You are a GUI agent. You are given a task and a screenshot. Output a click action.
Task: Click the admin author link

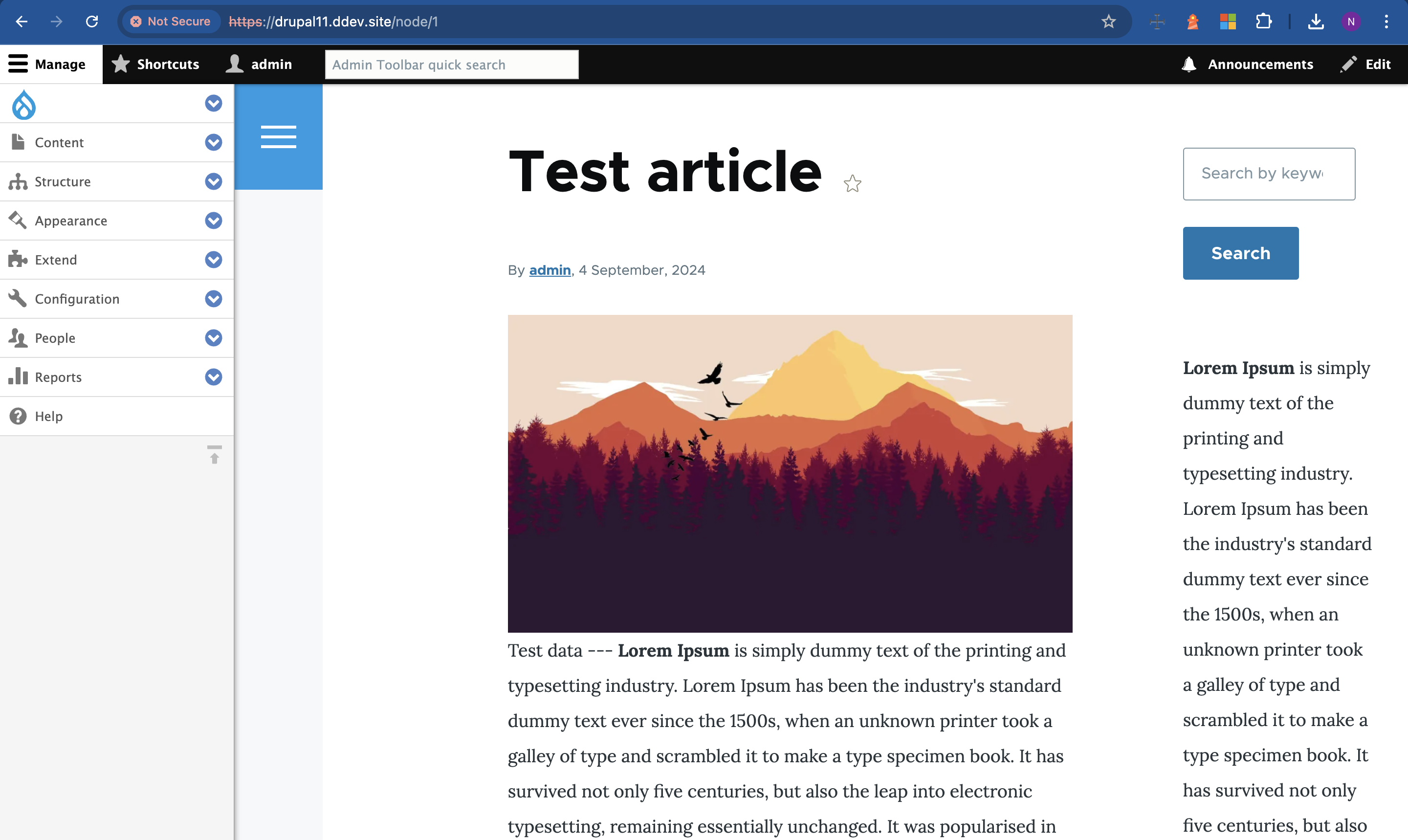tap(550, 270)
